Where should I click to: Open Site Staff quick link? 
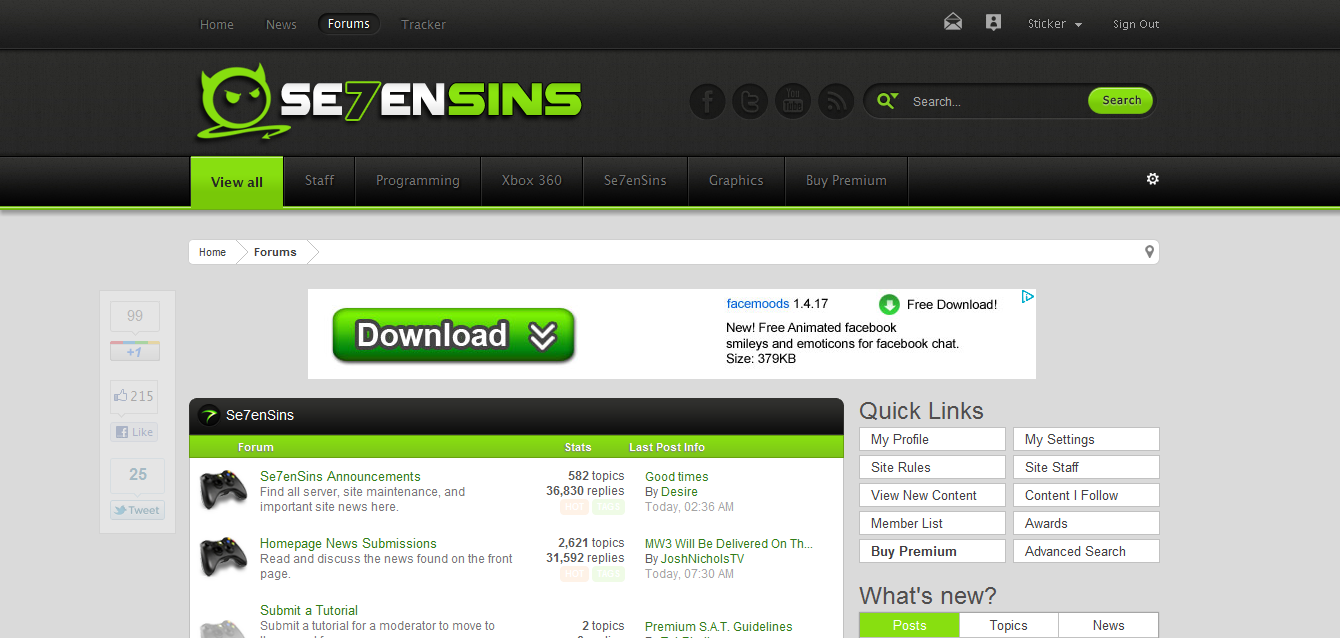click(x=1086, y=467)
